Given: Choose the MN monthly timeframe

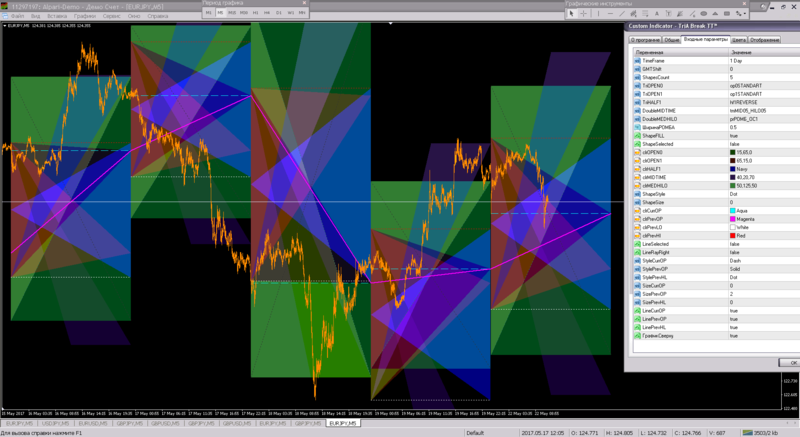Looking at the screenshot, I should pos(302,12).
